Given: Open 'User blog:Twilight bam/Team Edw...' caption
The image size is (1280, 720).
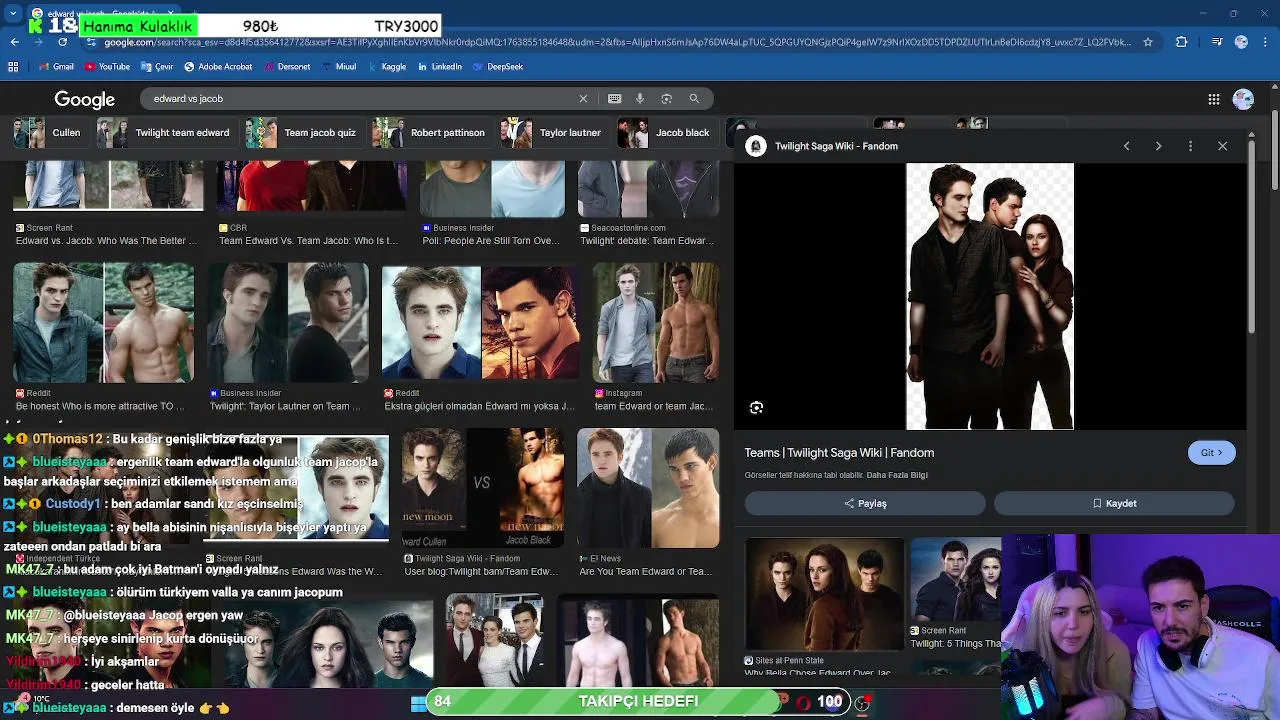Looking at the screenshot, I should coord(481,572).
